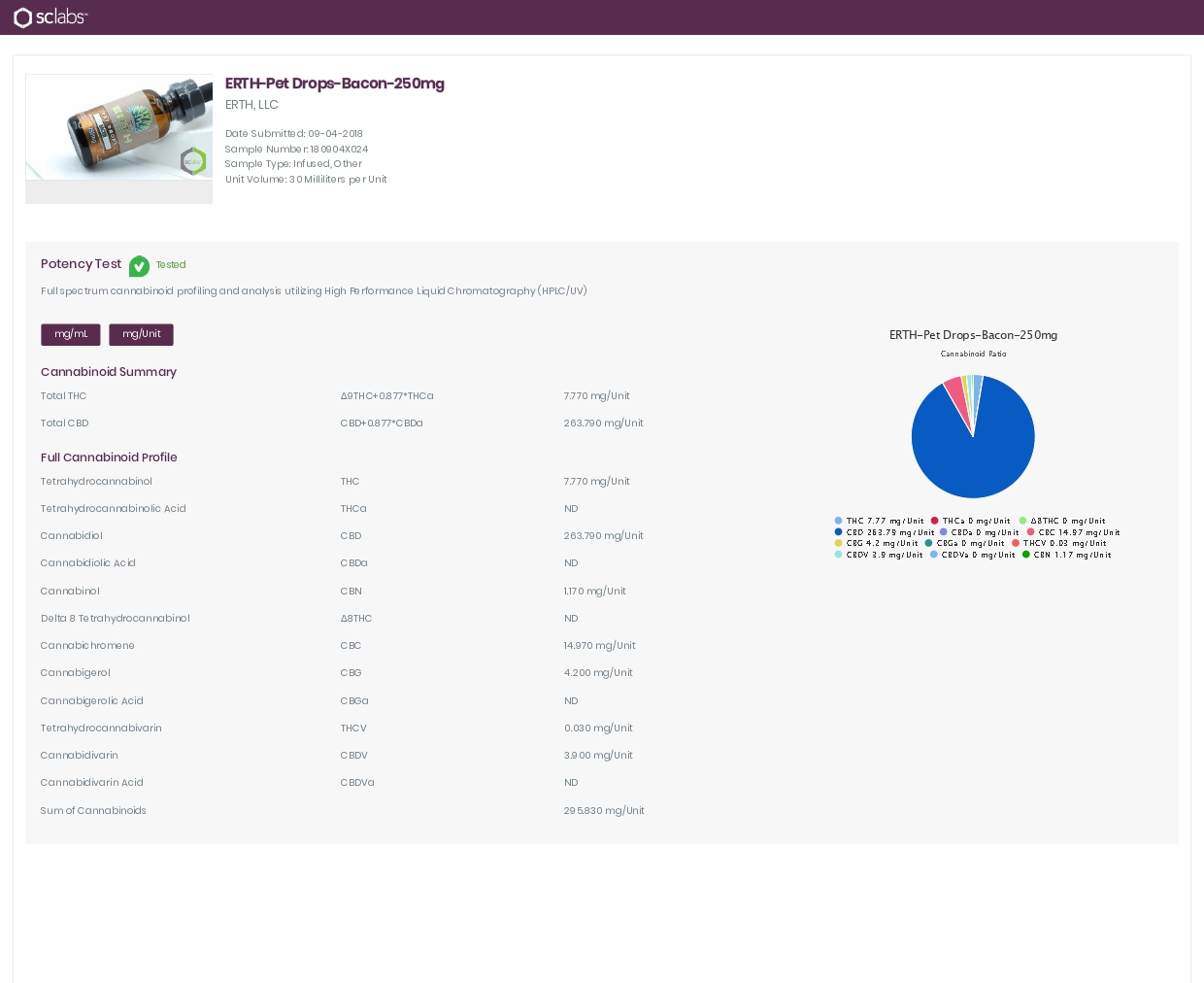The image size is (1204, 983).
Task: Click the ERTH, LLC company name
Action: [251, 105]
